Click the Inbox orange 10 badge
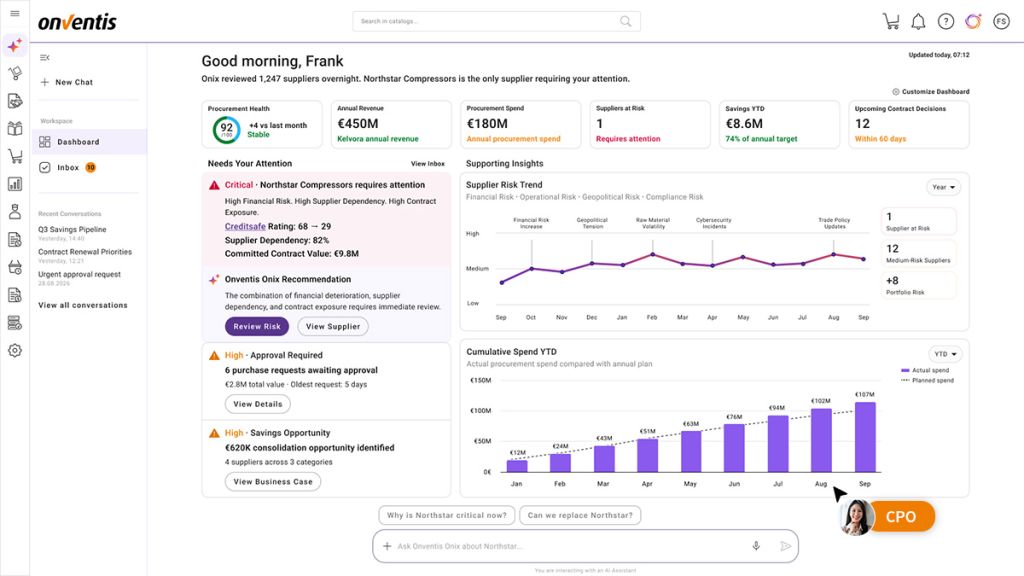1024x576 pixels. click(91, 168)
